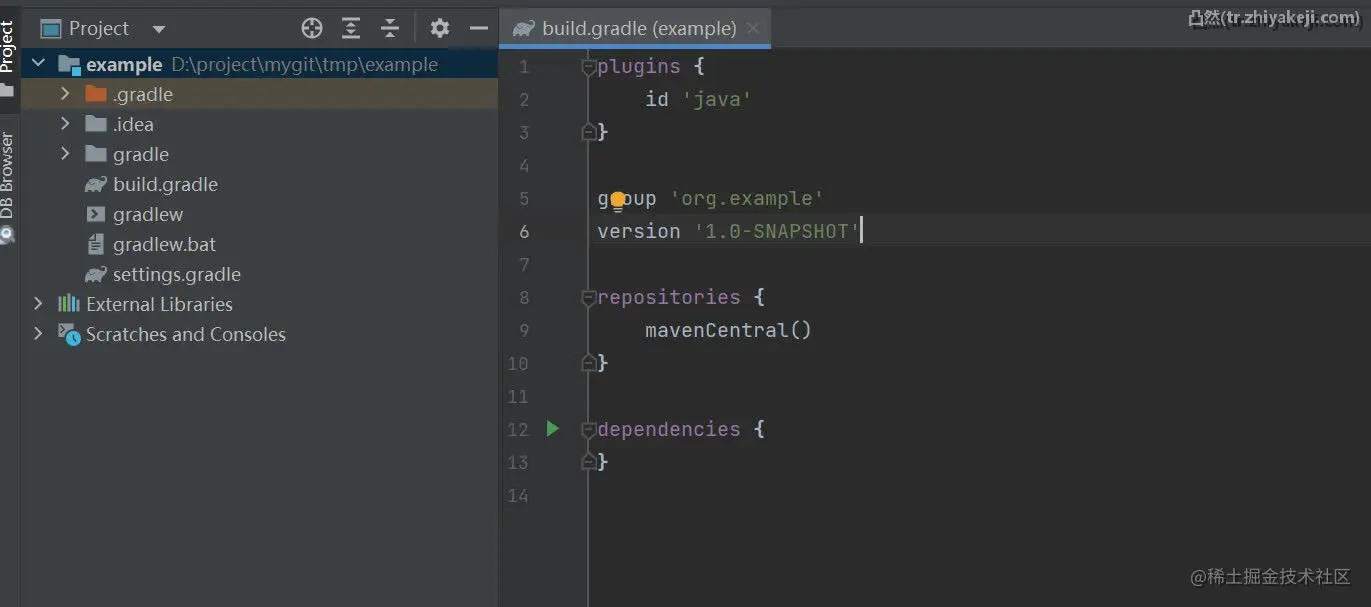Fold the repositories block at line 8

589,298
